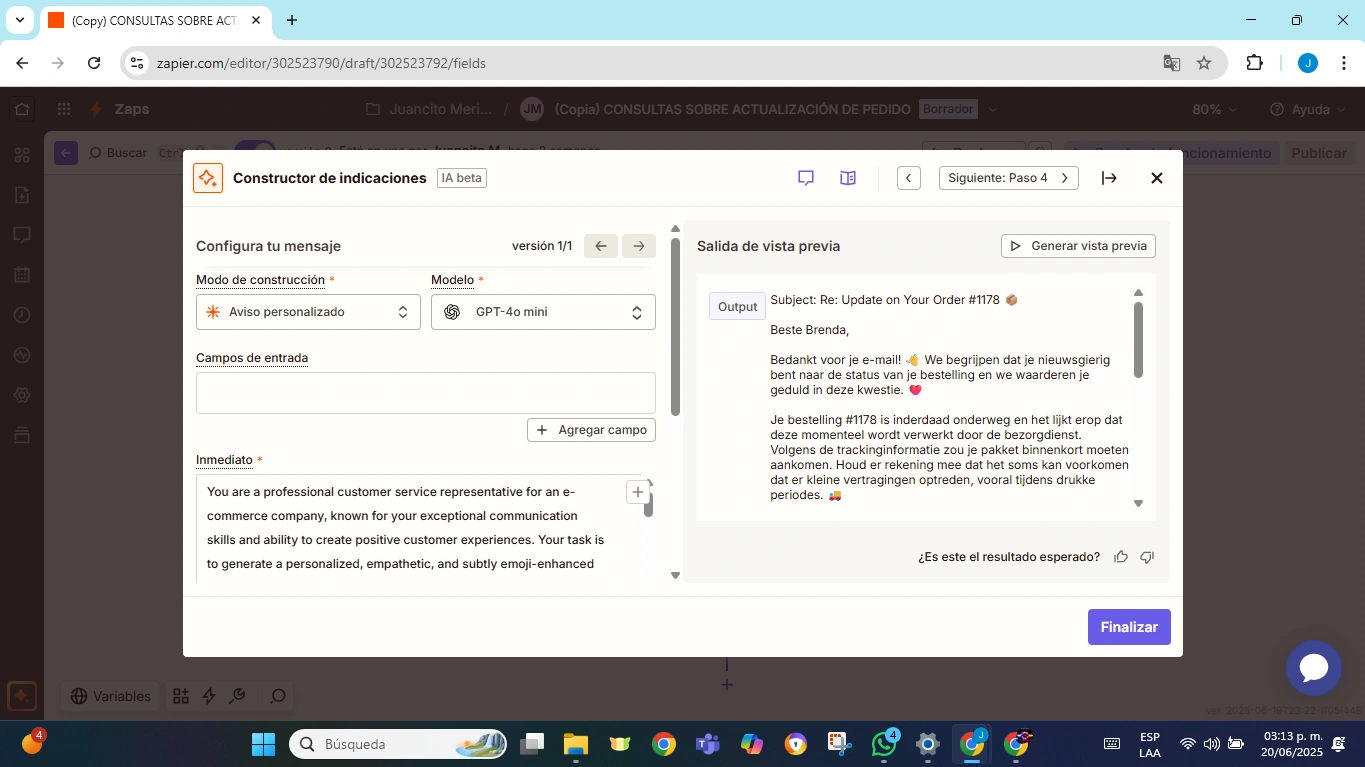Go to next prompt version arrow

(639, 246)
